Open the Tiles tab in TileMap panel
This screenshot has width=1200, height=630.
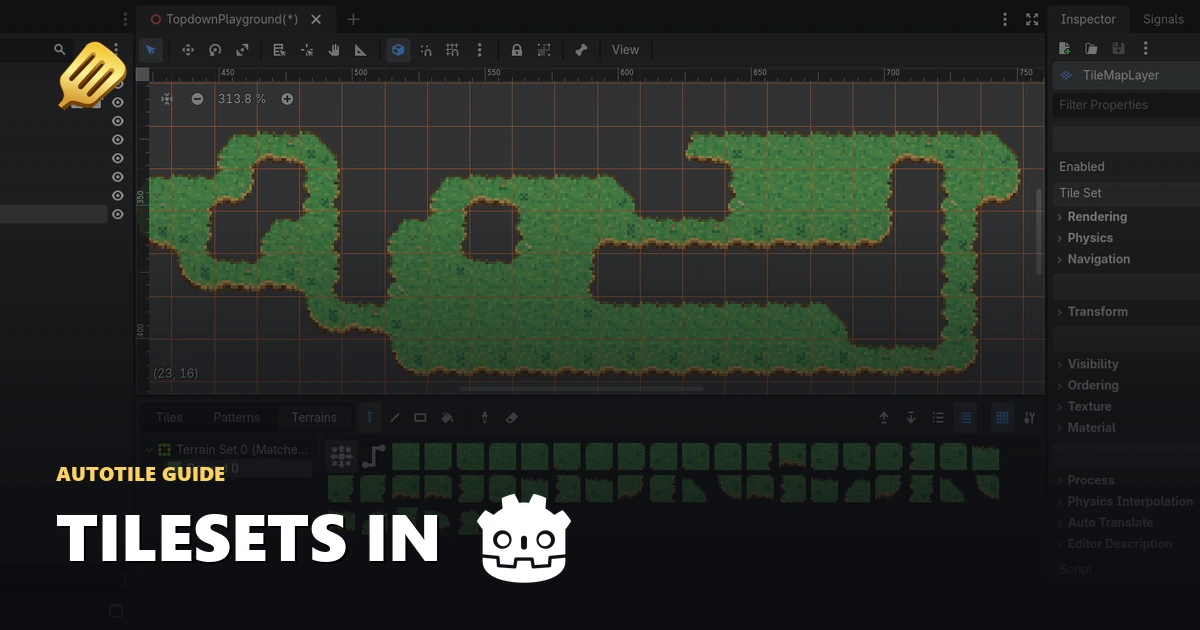tap(169, 418)
